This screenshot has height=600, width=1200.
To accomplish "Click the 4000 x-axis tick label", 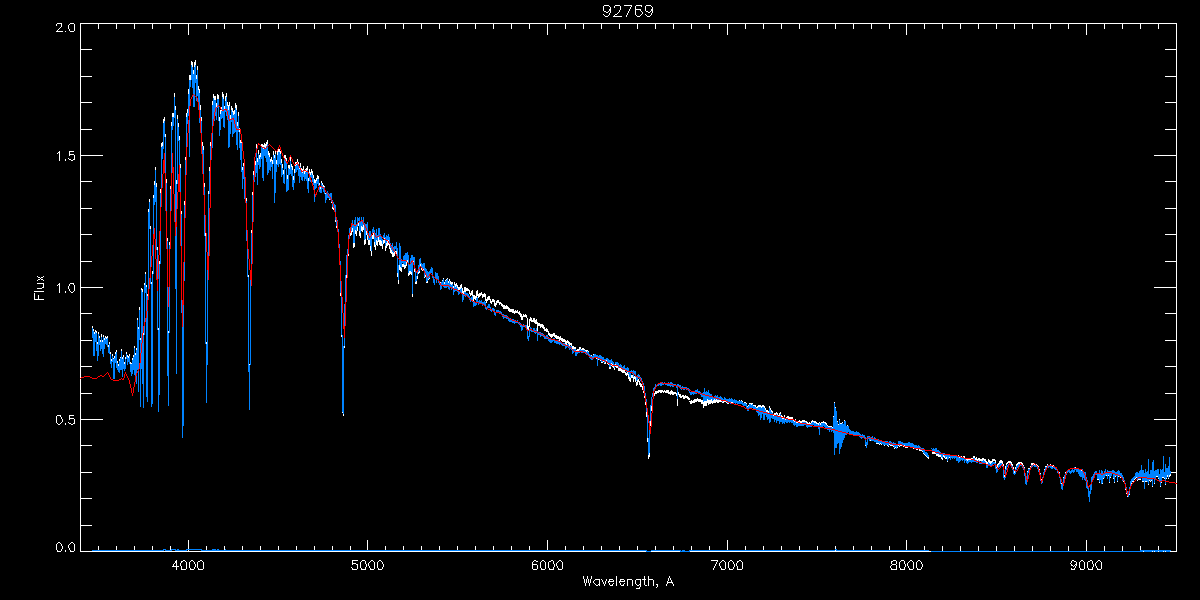I will (x=187, y=565).
